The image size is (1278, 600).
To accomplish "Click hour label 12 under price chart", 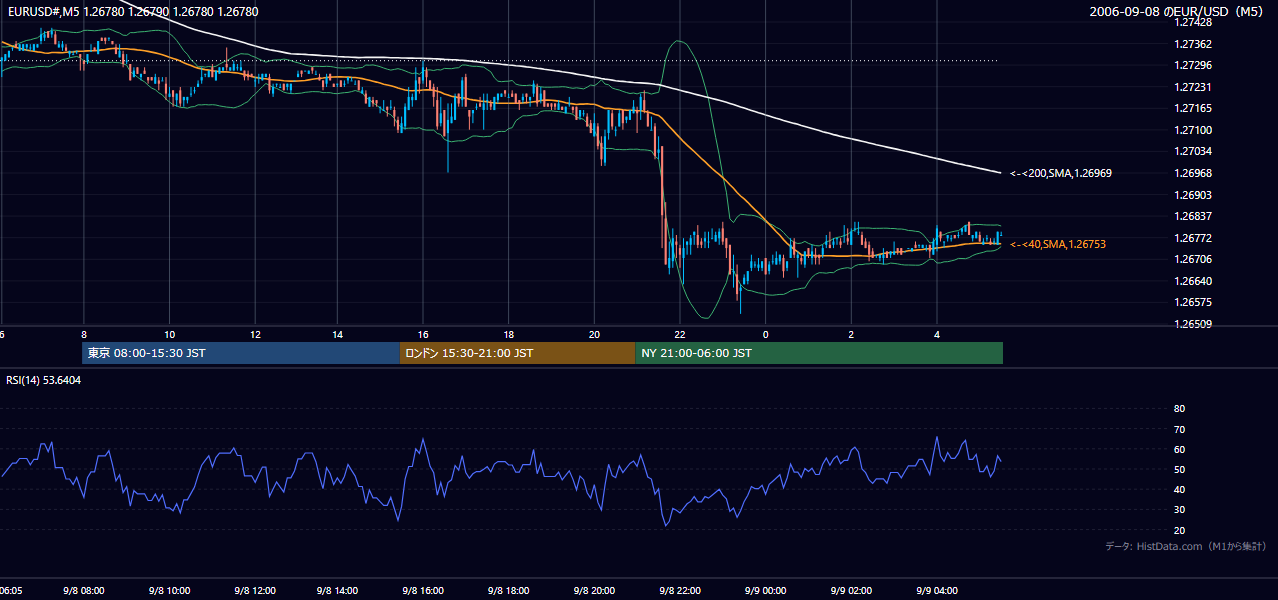I will click(x=255, y=334).
